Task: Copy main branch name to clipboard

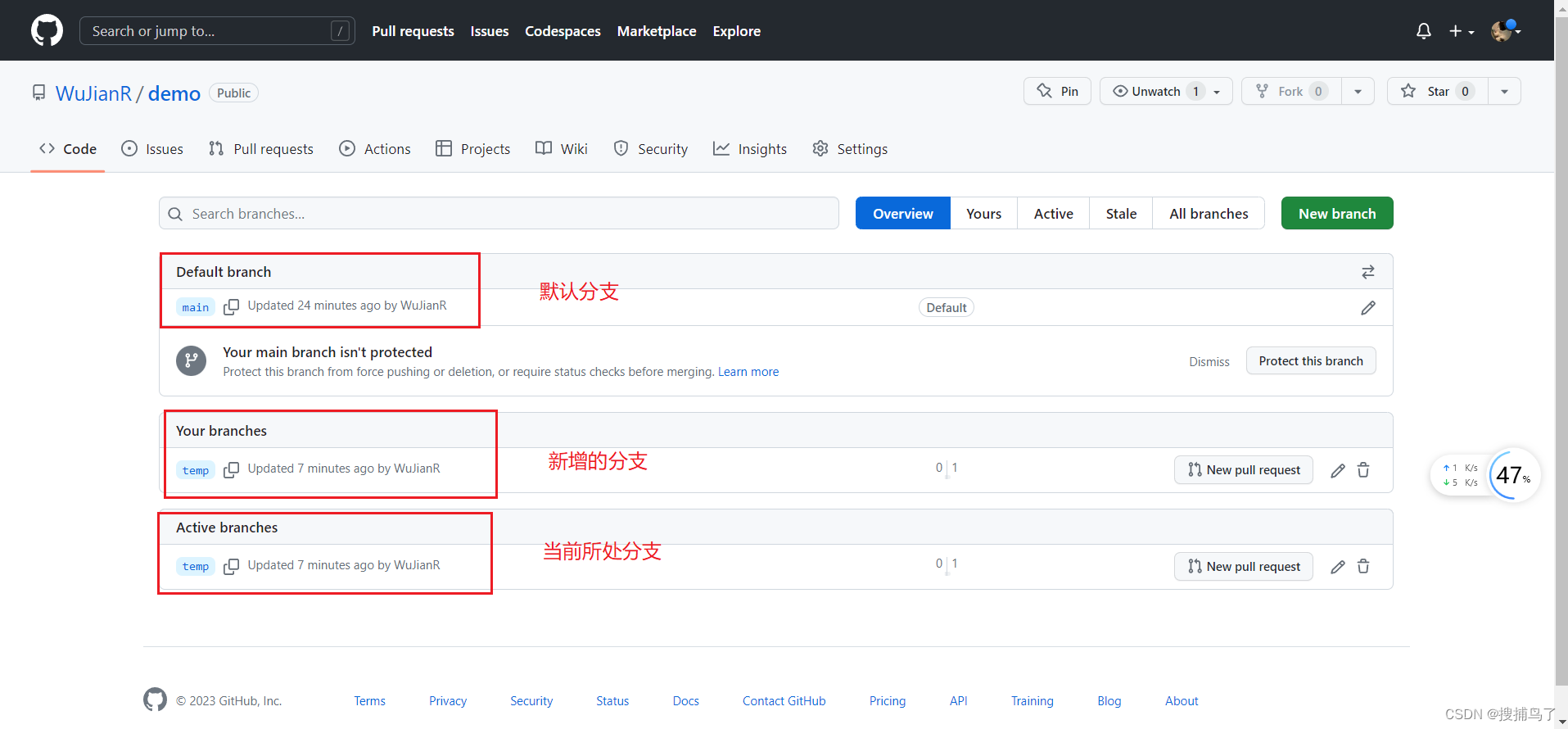Action: (232, 307)
